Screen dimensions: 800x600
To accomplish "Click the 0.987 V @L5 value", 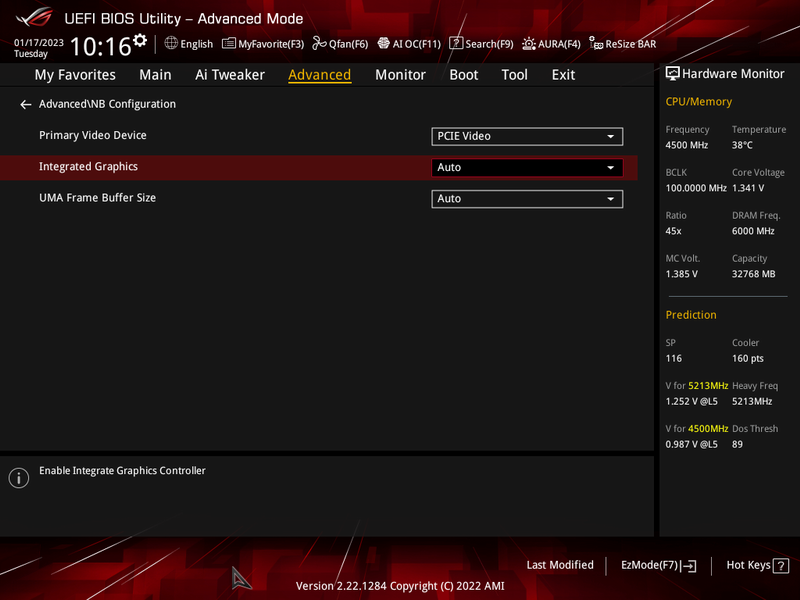I will click(691, 444).
